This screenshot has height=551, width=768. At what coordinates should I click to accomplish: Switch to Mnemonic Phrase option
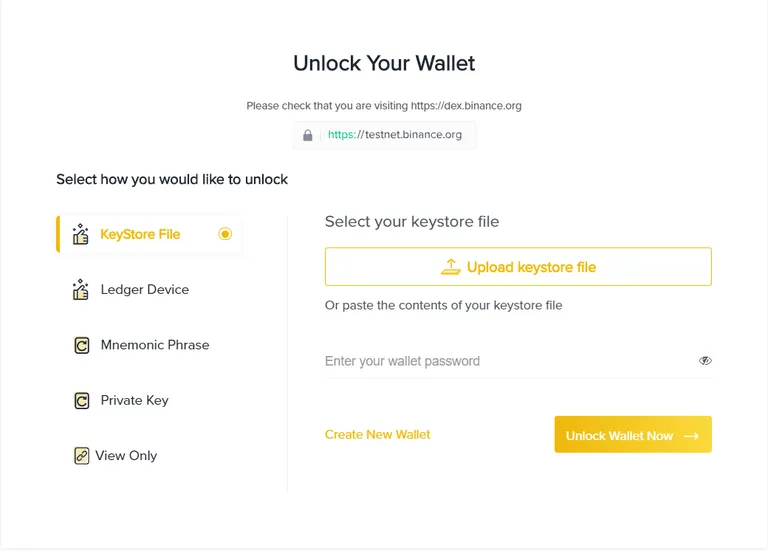point(155,345)
